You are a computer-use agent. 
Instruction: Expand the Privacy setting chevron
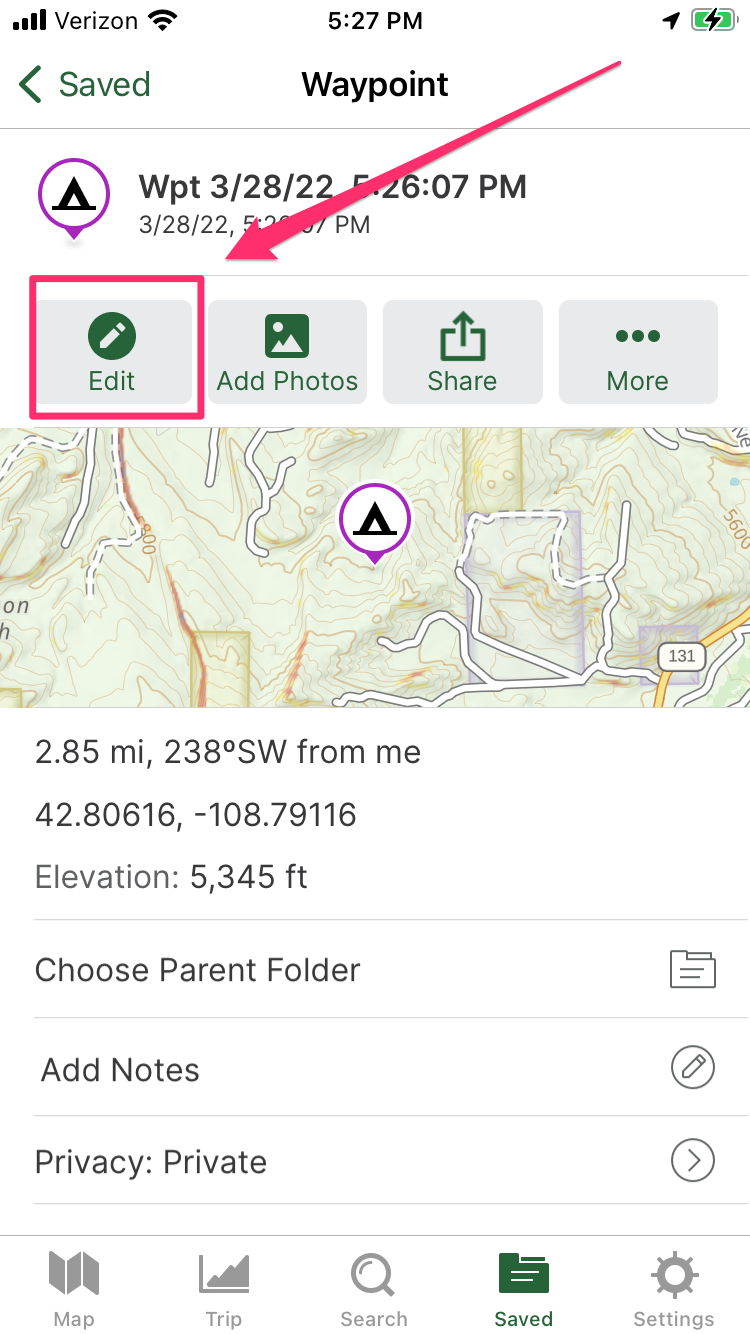[x=692, y=1161]
